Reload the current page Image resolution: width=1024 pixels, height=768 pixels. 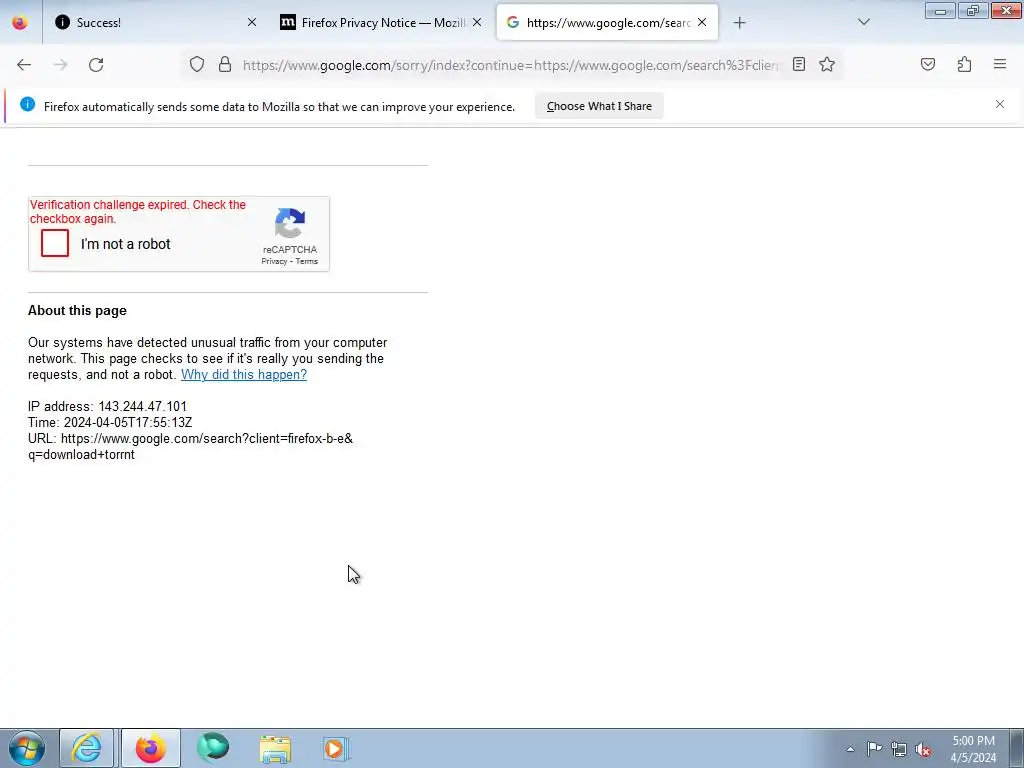96,65
